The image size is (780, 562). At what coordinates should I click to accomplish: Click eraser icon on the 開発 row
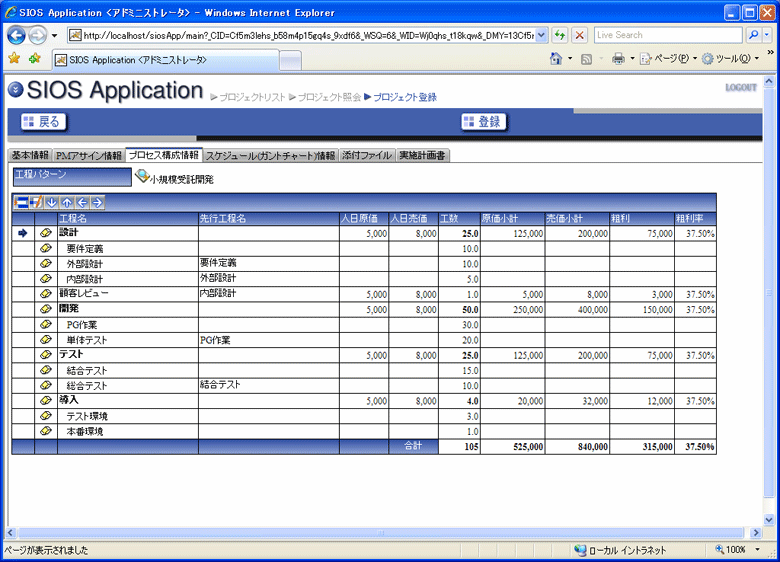click(x=46, y=309)
